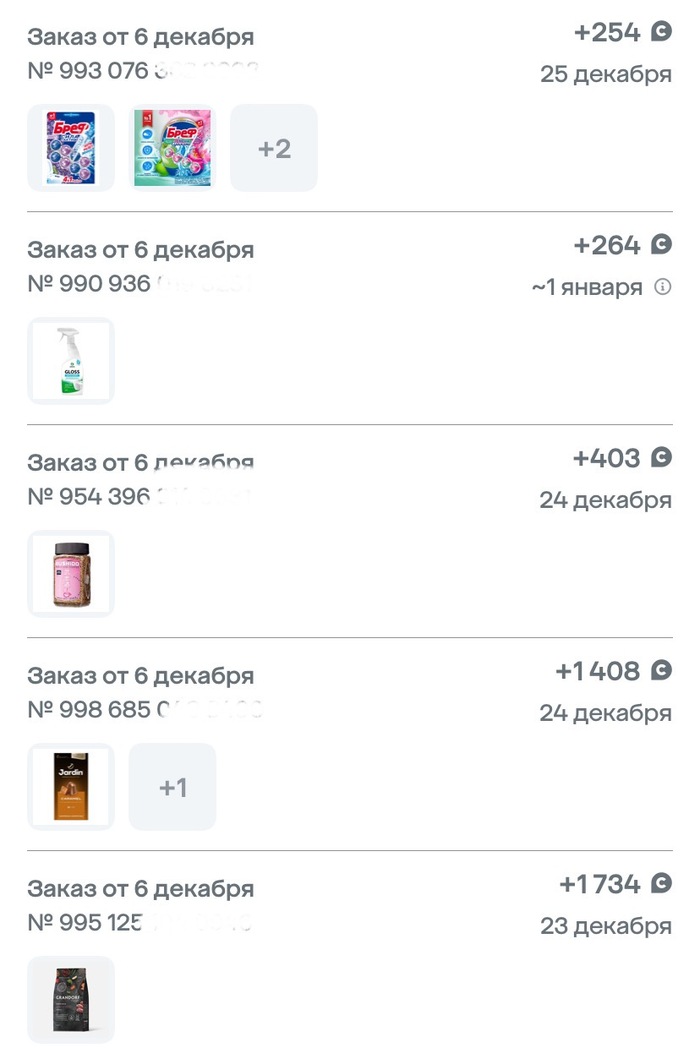Open instant coffee jar thumbnail

[x=71, y=574]
